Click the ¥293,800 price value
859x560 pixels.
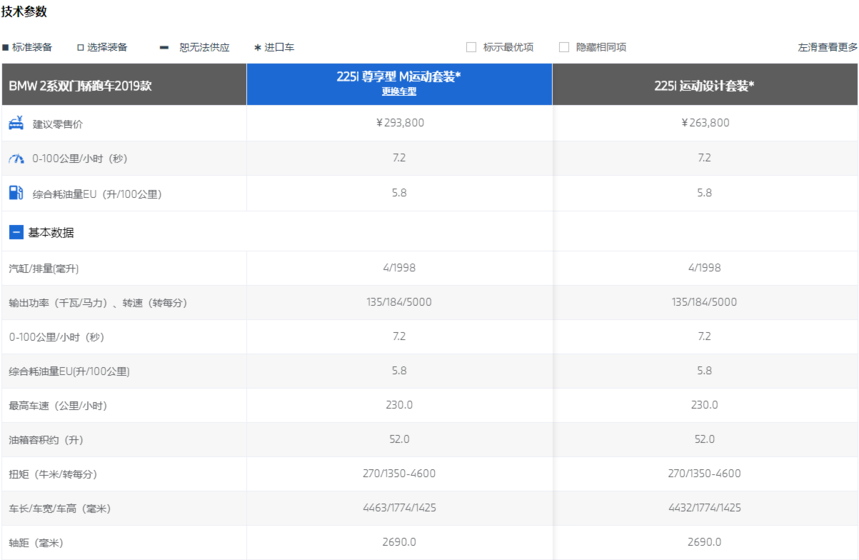point(400,123)
